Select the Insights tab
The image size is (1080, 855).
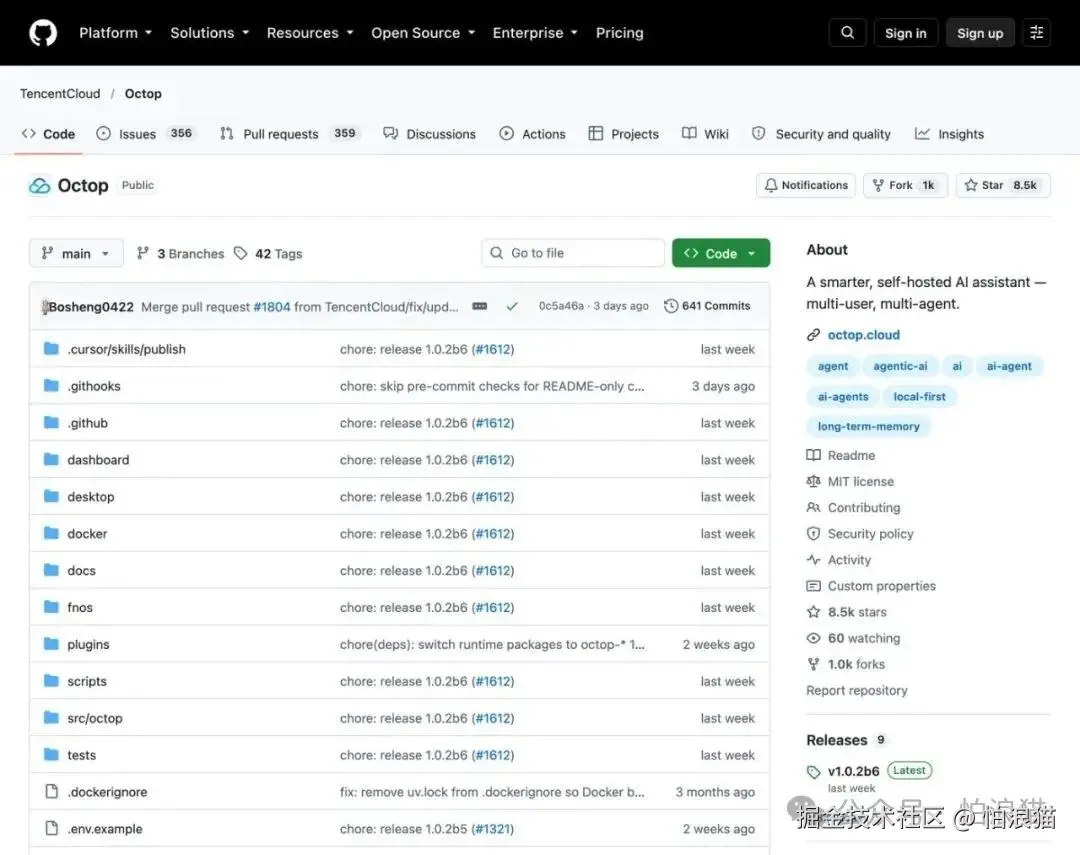tap(949, 134)
